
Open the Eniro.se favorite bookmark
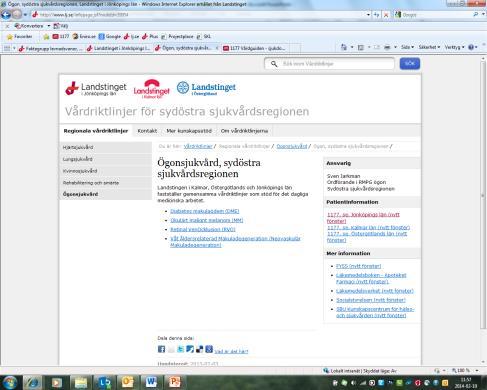[84, 36]
